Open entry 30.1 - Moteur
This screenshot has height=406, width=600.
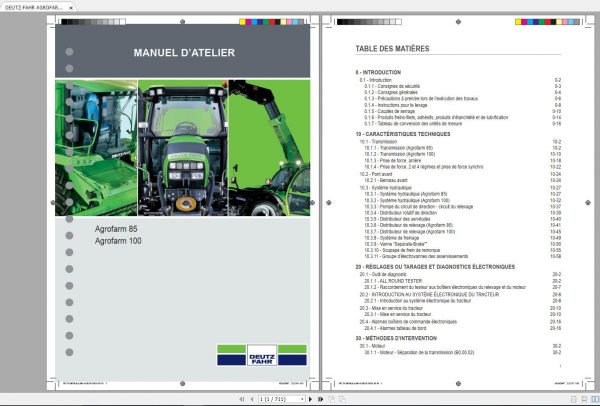point(372,346)
